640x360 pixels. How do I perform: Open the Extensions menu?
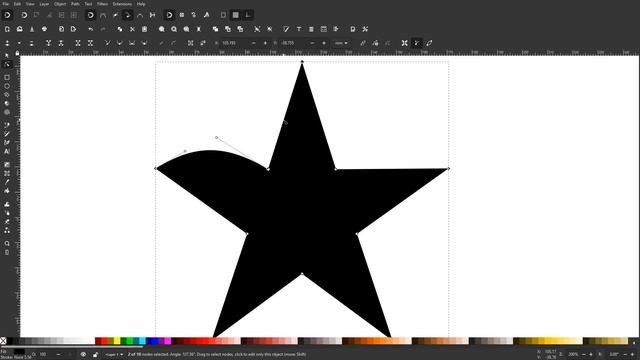tap(122, 4)
